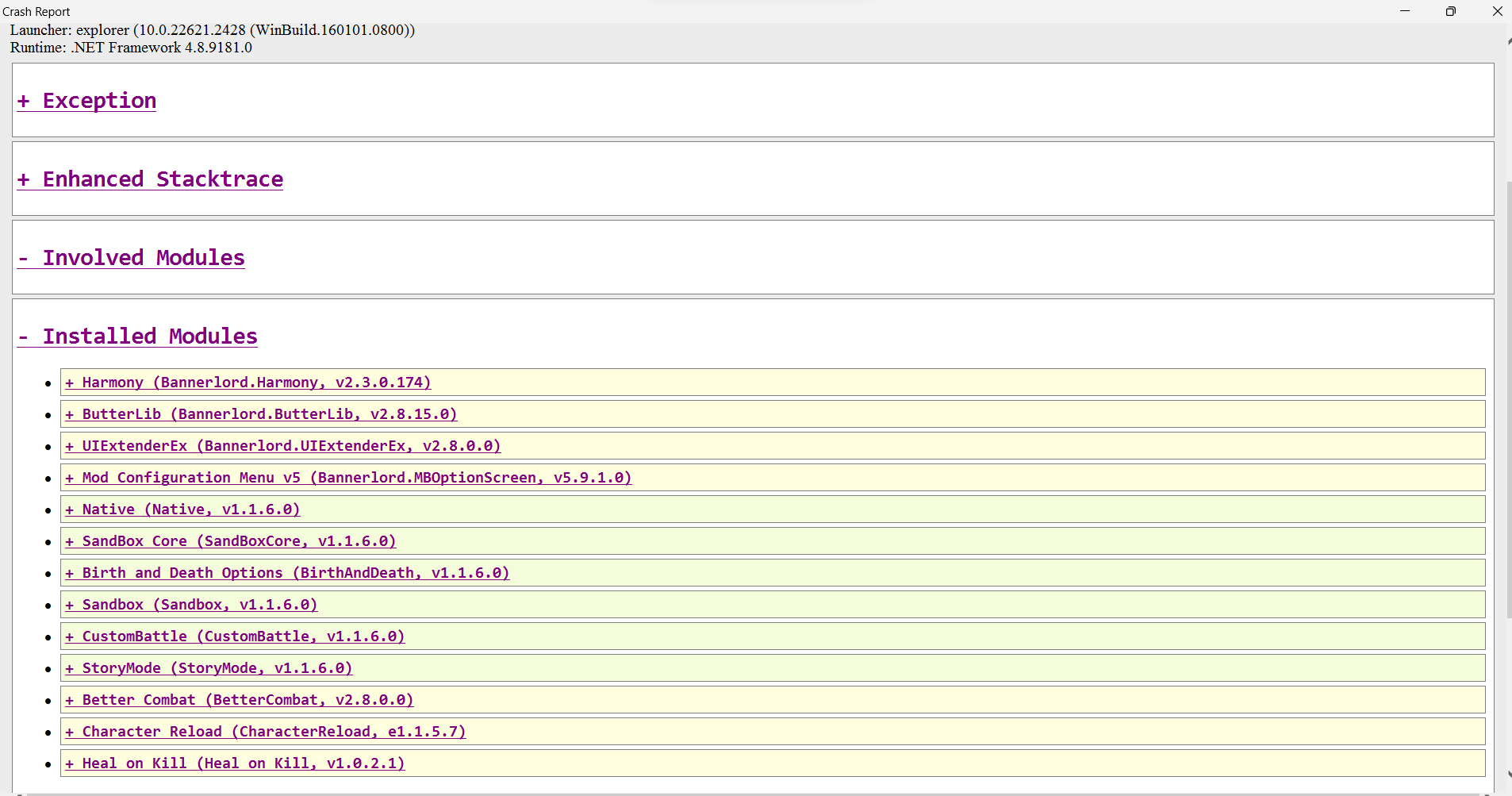
Task: Open Better Combat v2.8.0.0 details
Action: tap(239, 700)
